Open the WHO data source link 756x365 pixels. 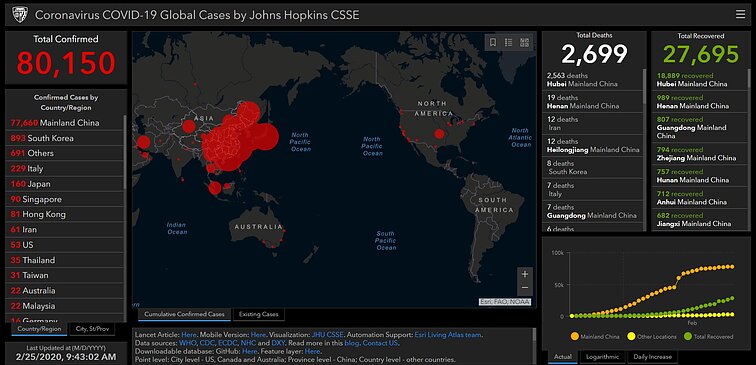187,343
